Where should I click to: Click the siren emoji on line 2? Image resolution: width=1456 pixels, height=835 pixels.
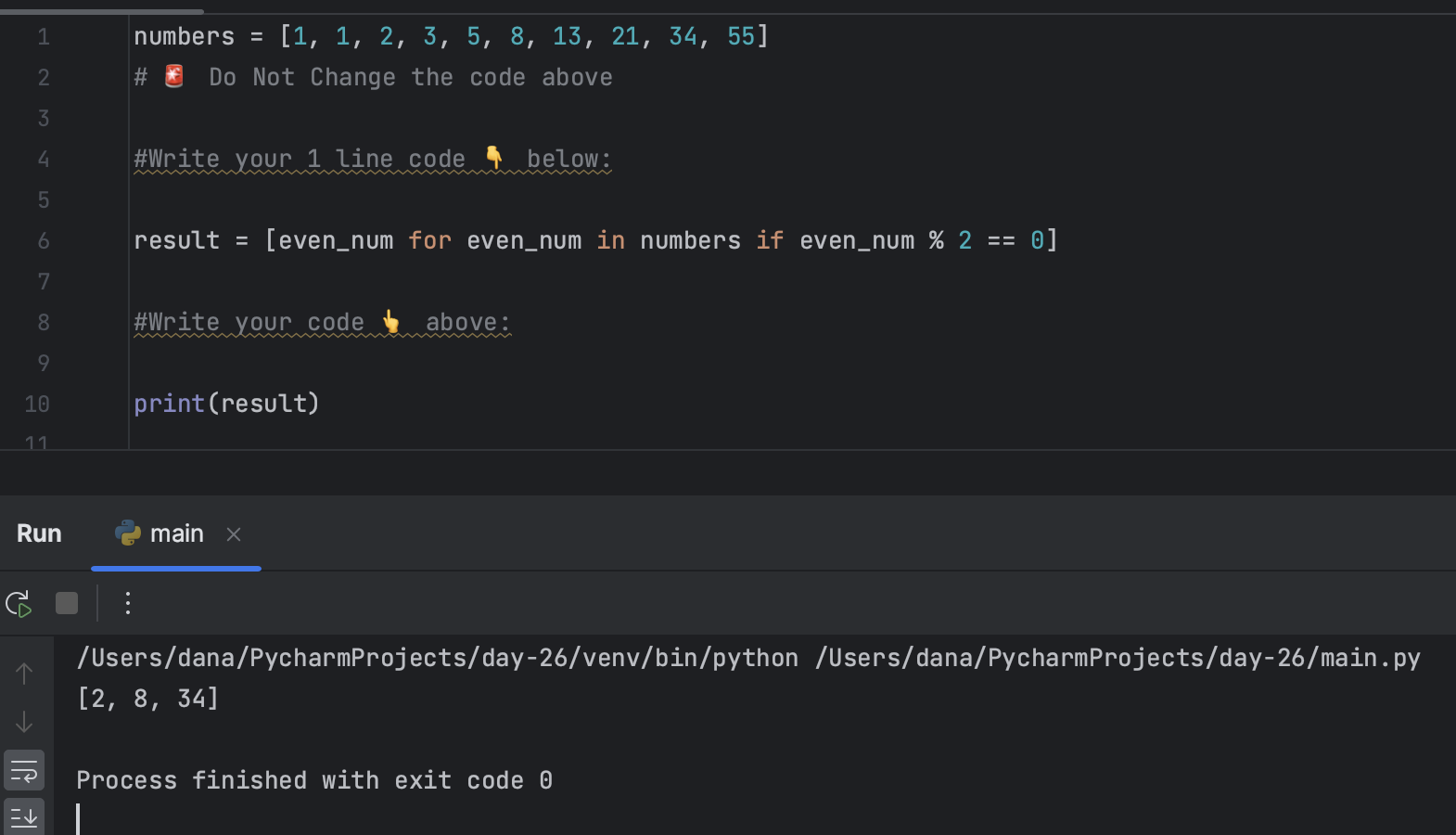pos(174,76)
